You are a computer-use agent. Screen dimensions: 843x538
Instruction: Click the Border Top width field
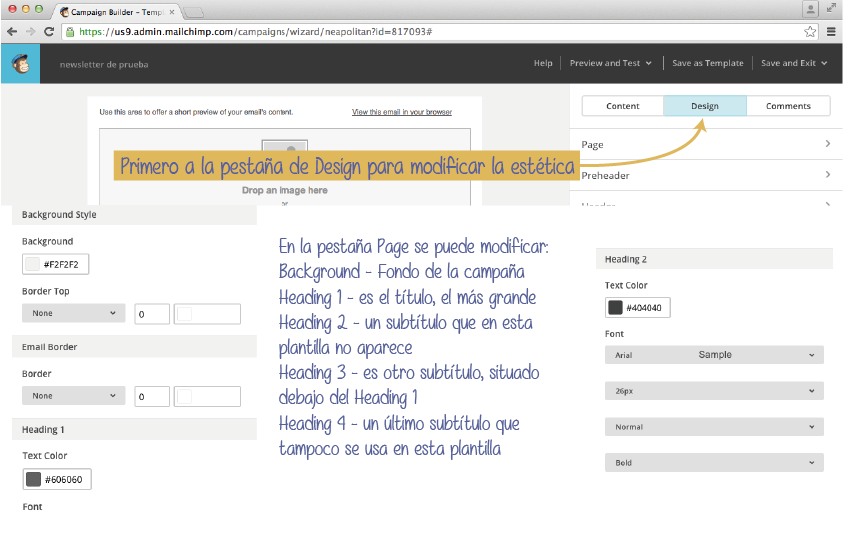pos(152,314)
